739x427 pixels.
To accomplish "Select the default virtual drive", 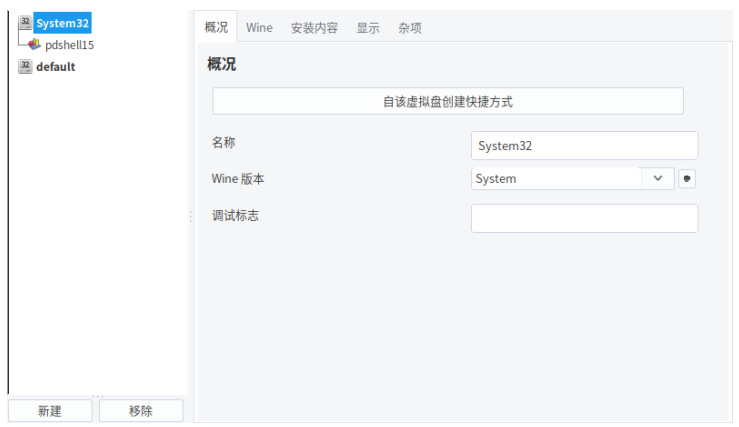I will click(56, 66).
